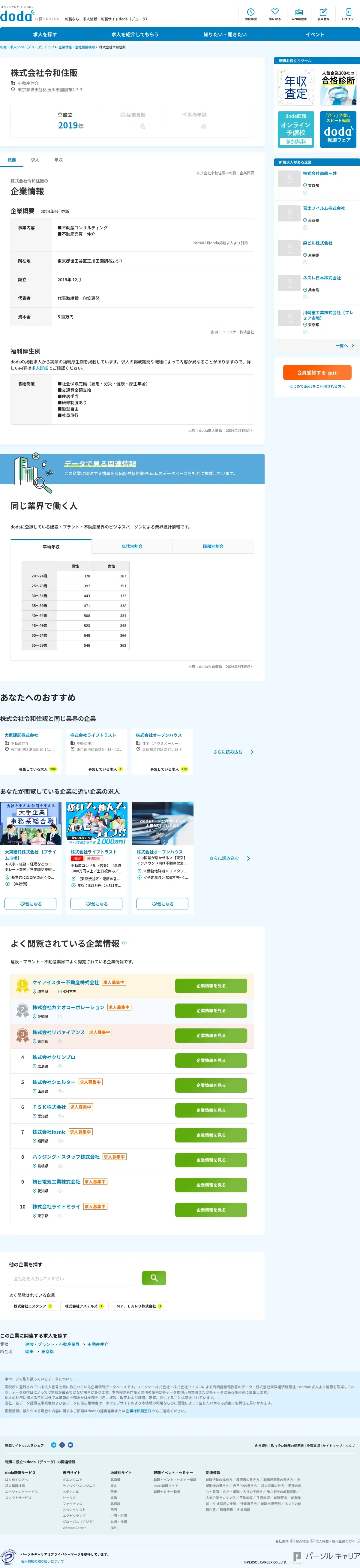360x1568 pixels.
Task: Click 気になる on ライフトラスト job card
Action: pos(96,904)
